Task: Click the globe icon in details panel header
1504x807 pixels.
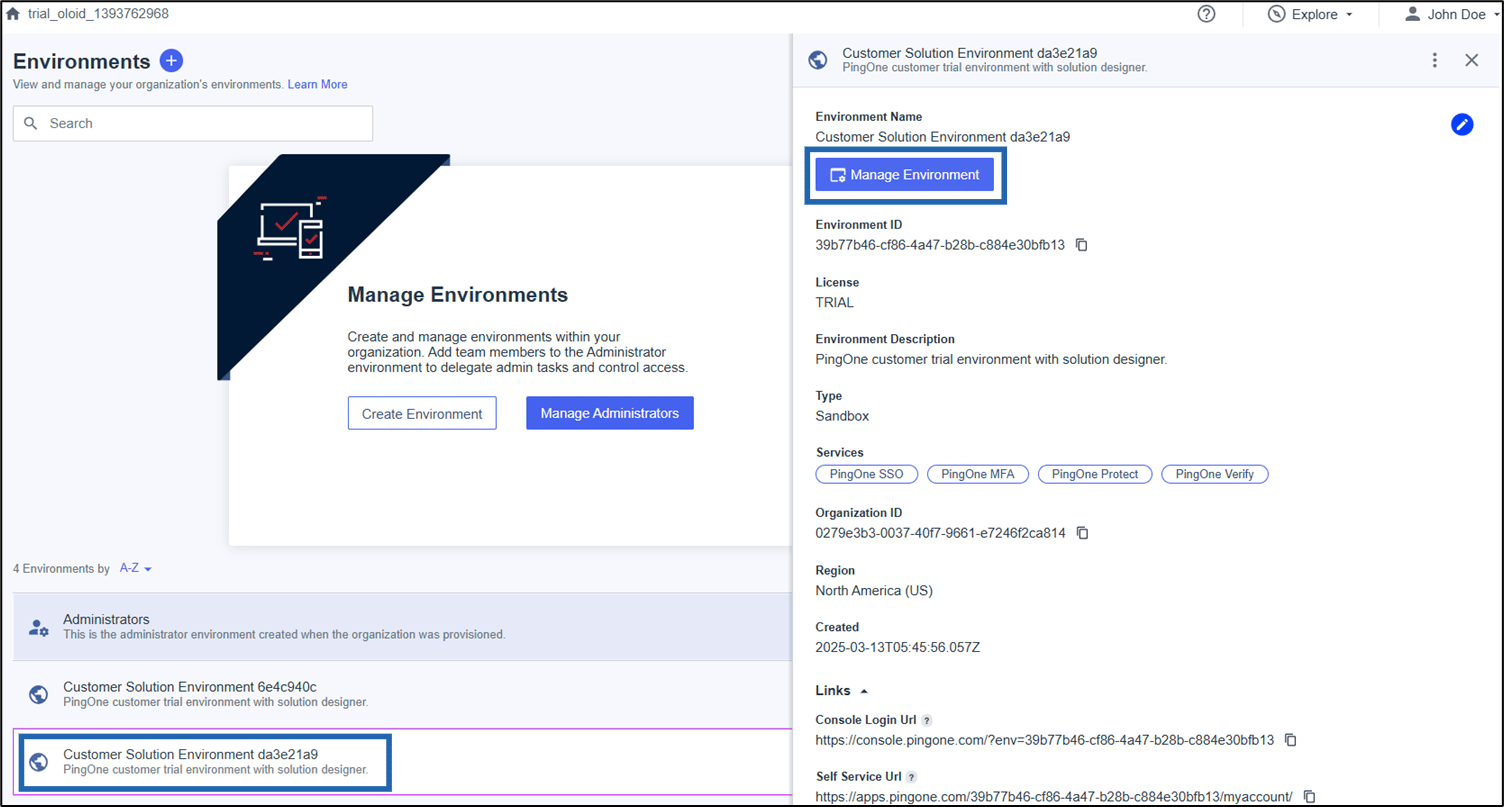Action: [x=818, y=60]
